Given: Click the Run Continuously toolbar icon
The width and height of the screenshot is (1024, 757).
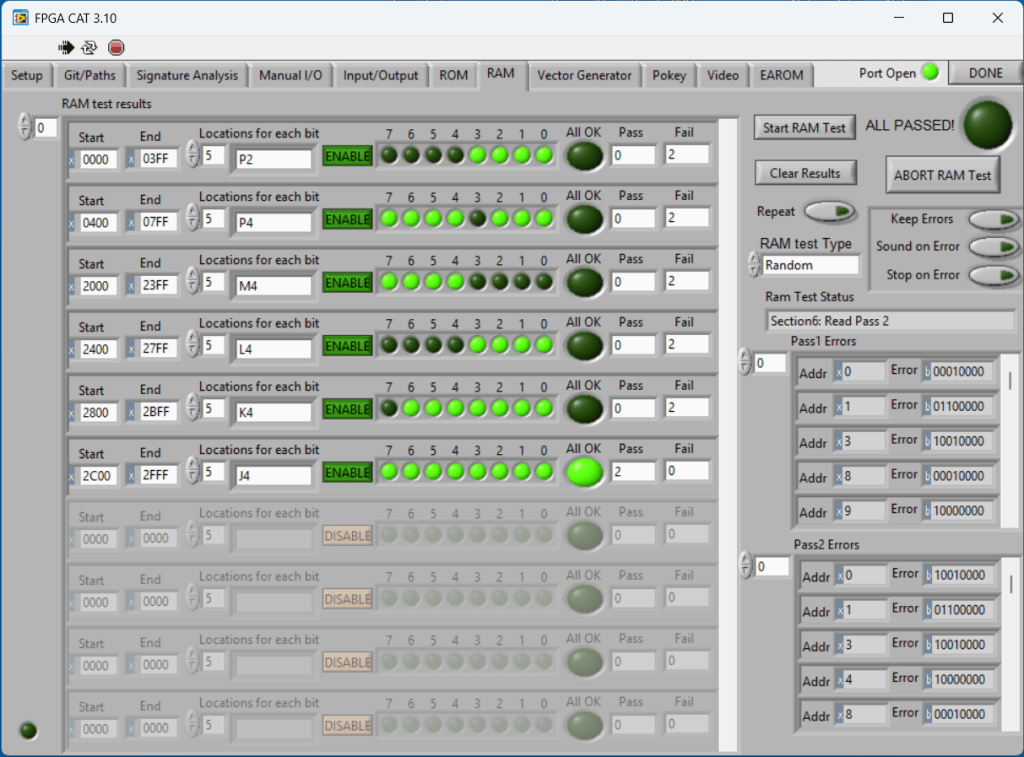Looking at the screenshot, I should click(90, 47).
